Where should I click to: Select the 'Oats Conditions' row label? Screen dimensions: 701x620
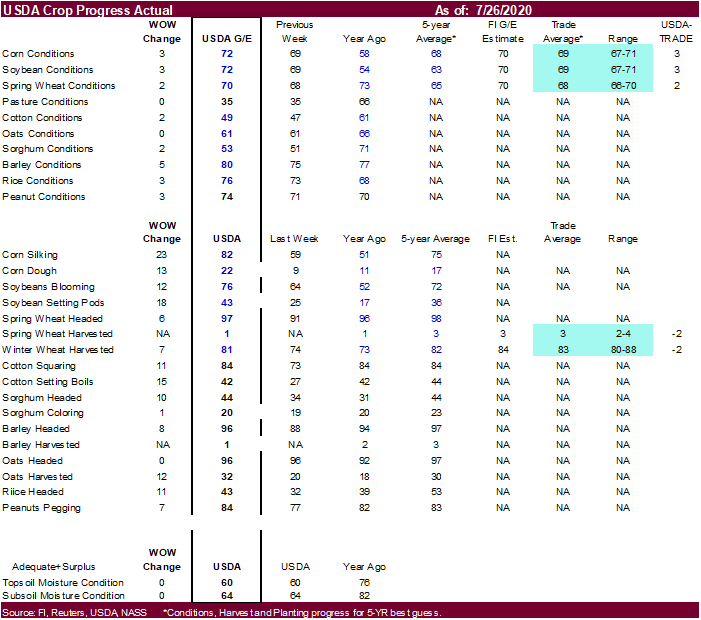(x=38, y=134)
